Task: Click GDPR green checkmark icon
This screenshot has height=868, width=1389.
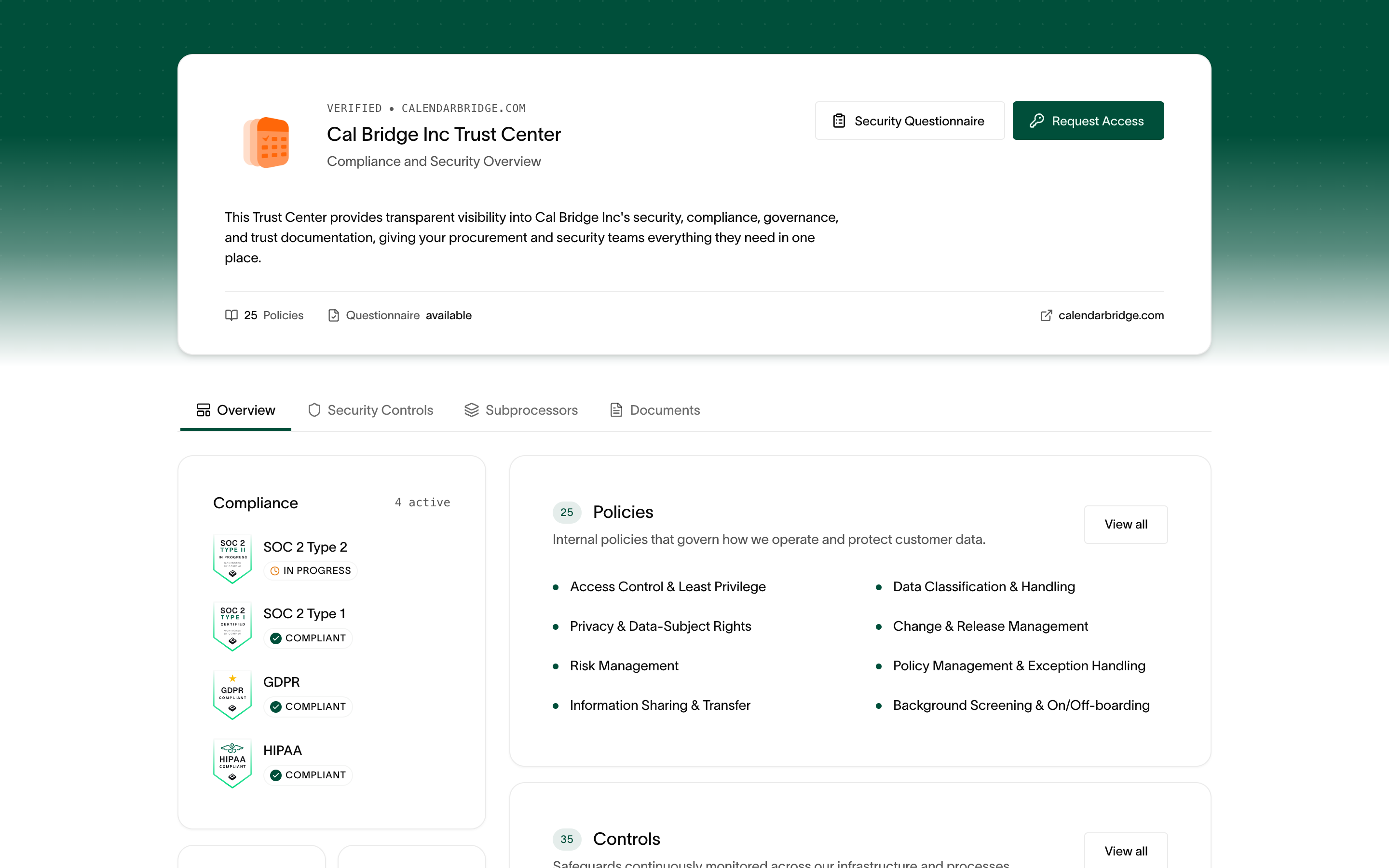Action: tap(276, 706)
